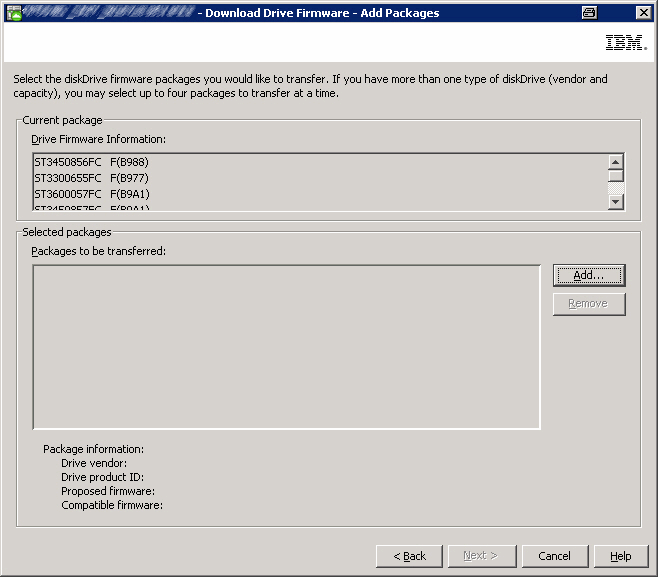
Task: Click inside the empty packages-to-be-transferred list
Action: 286,346
